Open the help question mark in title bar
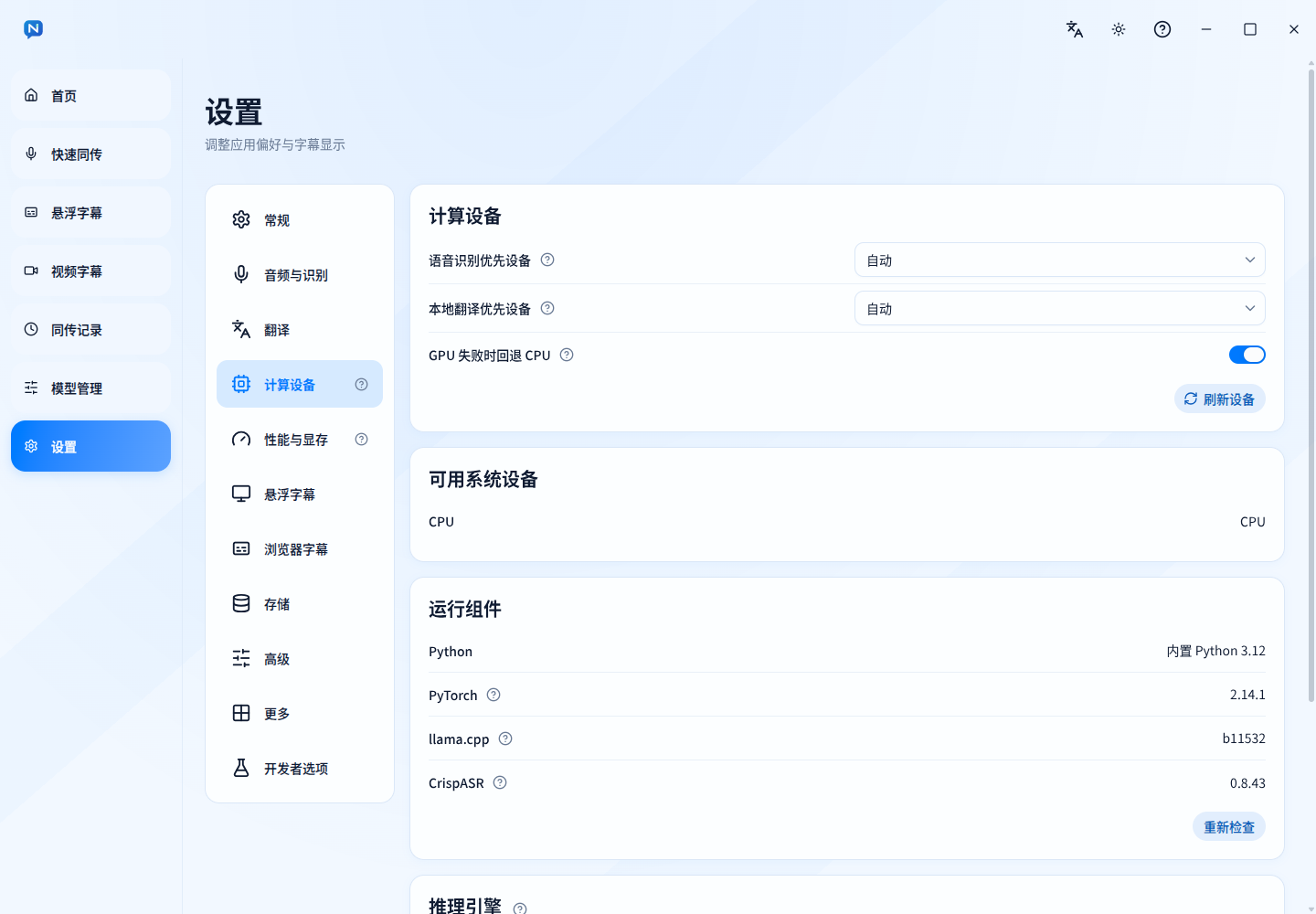 point(1162,29)
